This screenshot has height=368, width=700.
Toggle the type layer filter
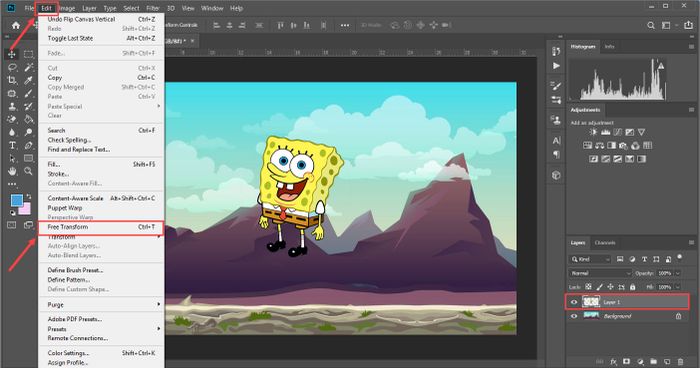644,259
